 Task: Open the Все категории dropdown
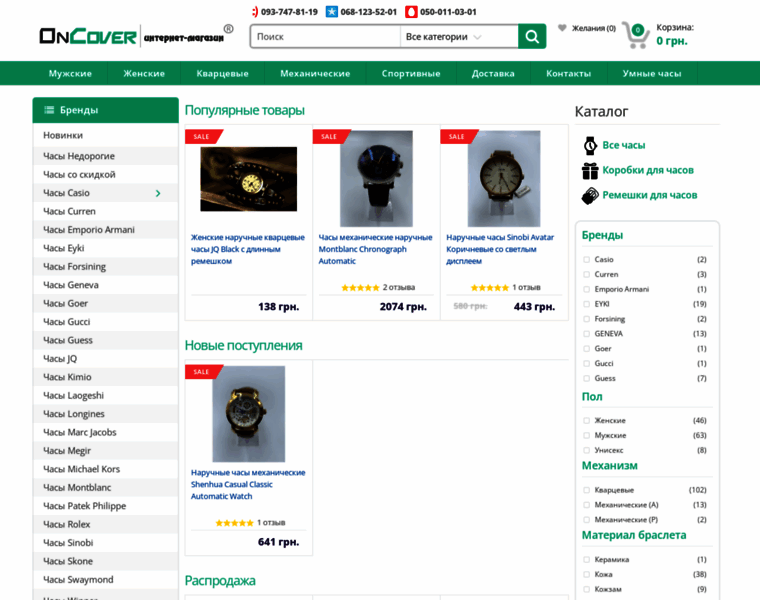pos(459,37)
